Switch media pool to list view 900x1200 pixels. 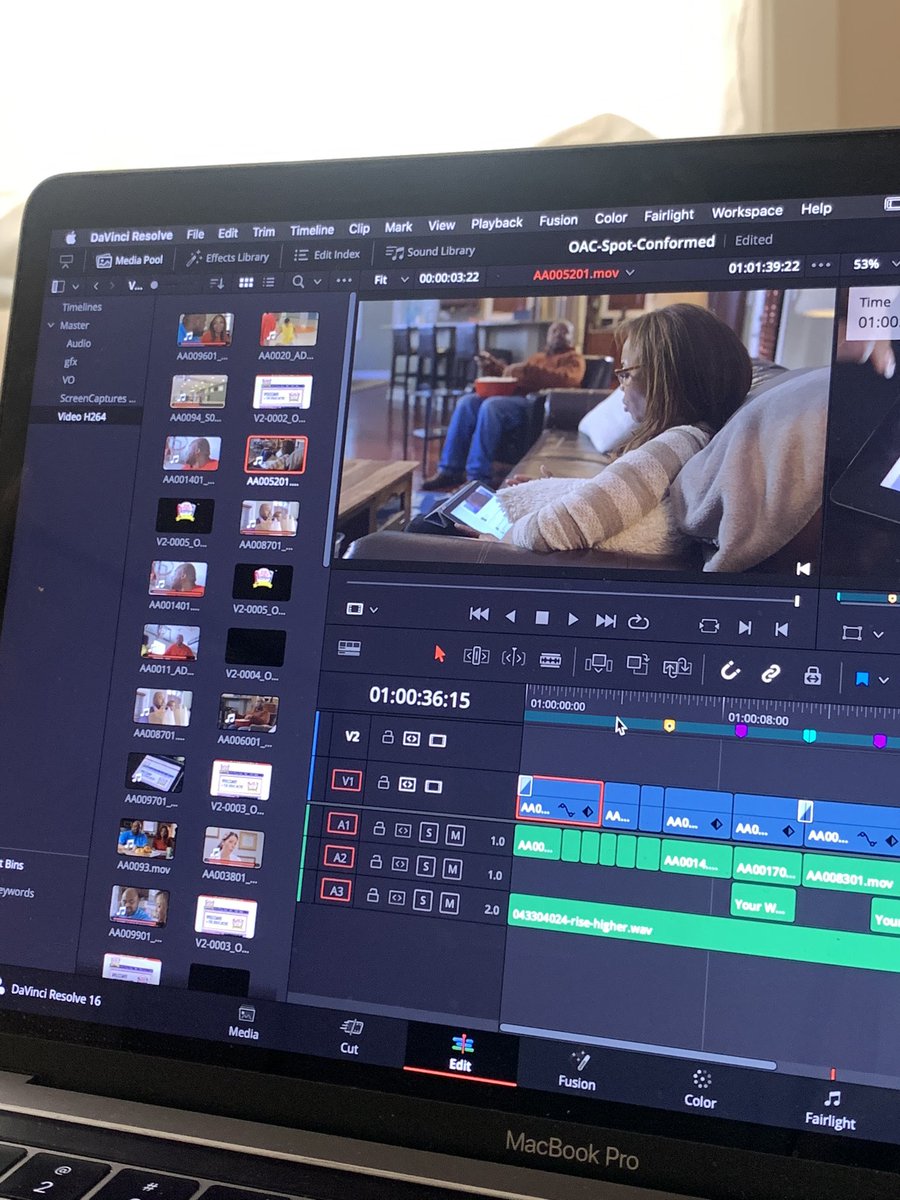[x=271, y=283]
